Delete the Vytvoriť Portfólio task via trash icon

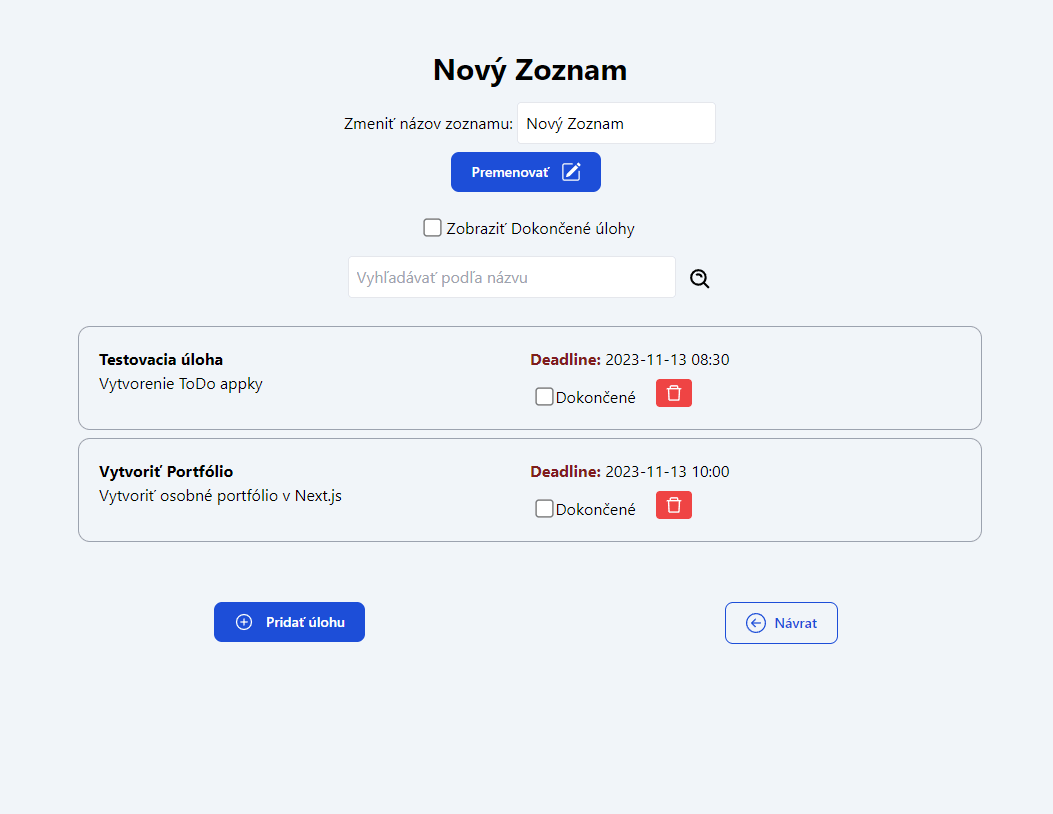click(x=674, y=506)
